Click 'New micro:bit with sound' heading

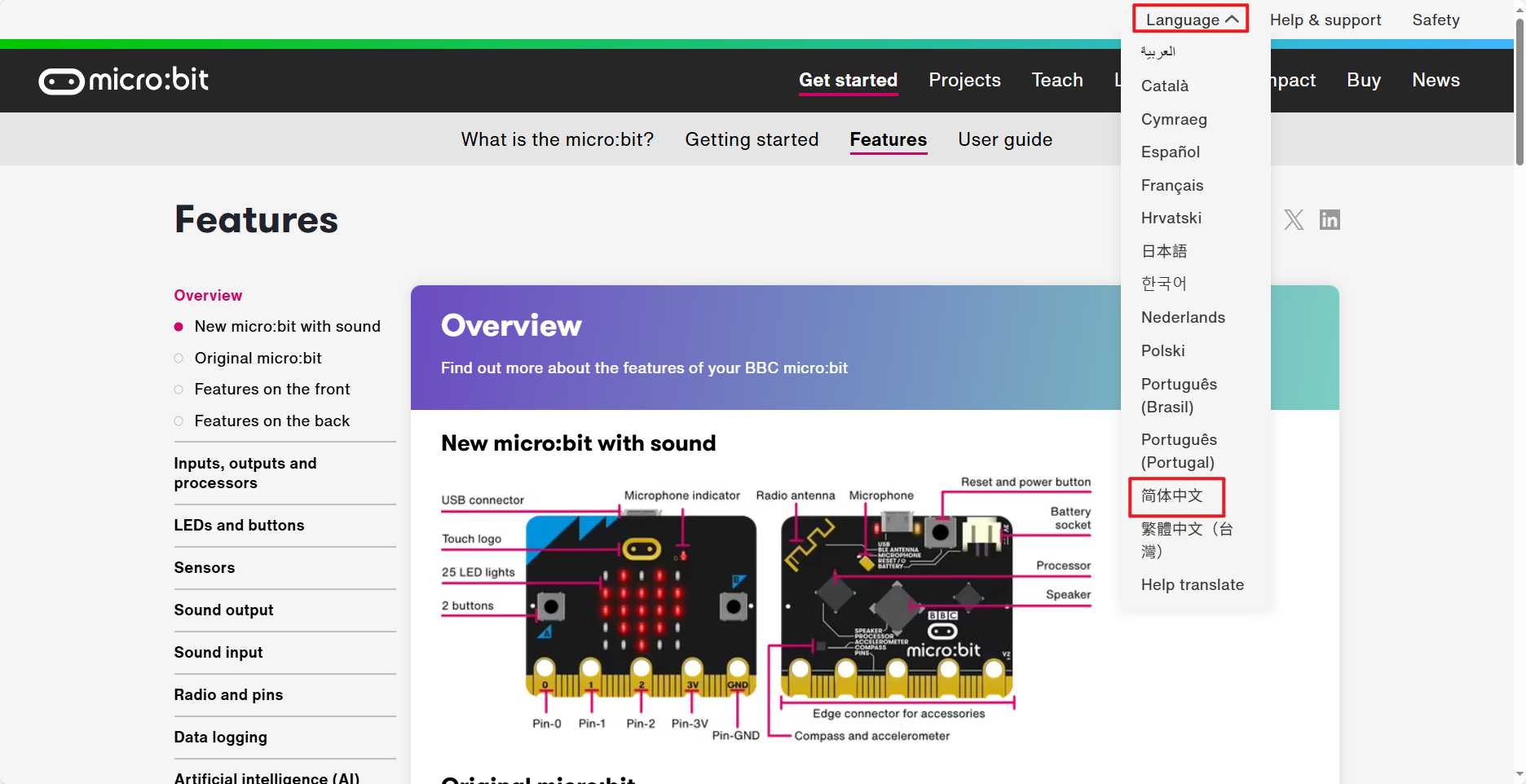(578, 443)
